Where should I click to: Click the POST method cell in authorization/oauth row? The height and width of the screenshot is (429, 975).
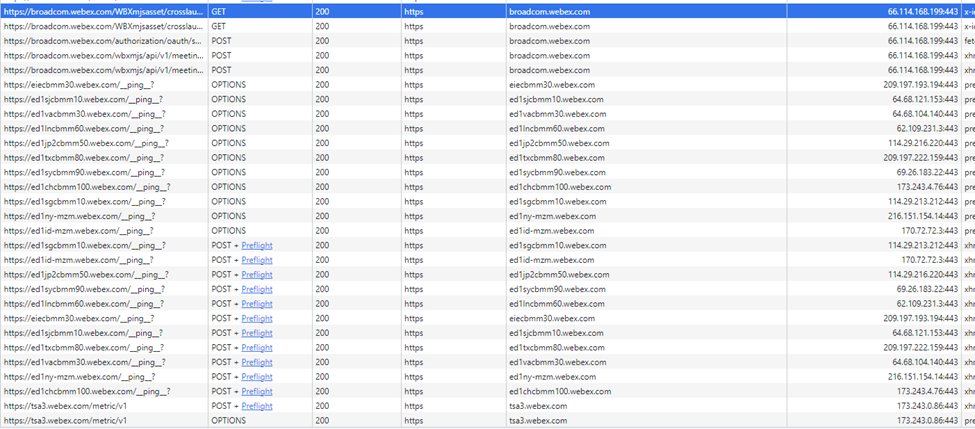pos(220,41)
